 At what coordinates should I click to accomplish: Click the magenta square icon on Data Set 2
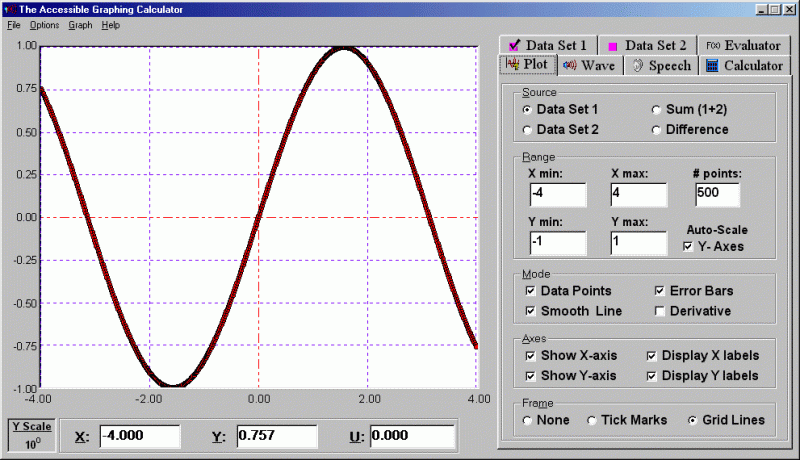613,46
